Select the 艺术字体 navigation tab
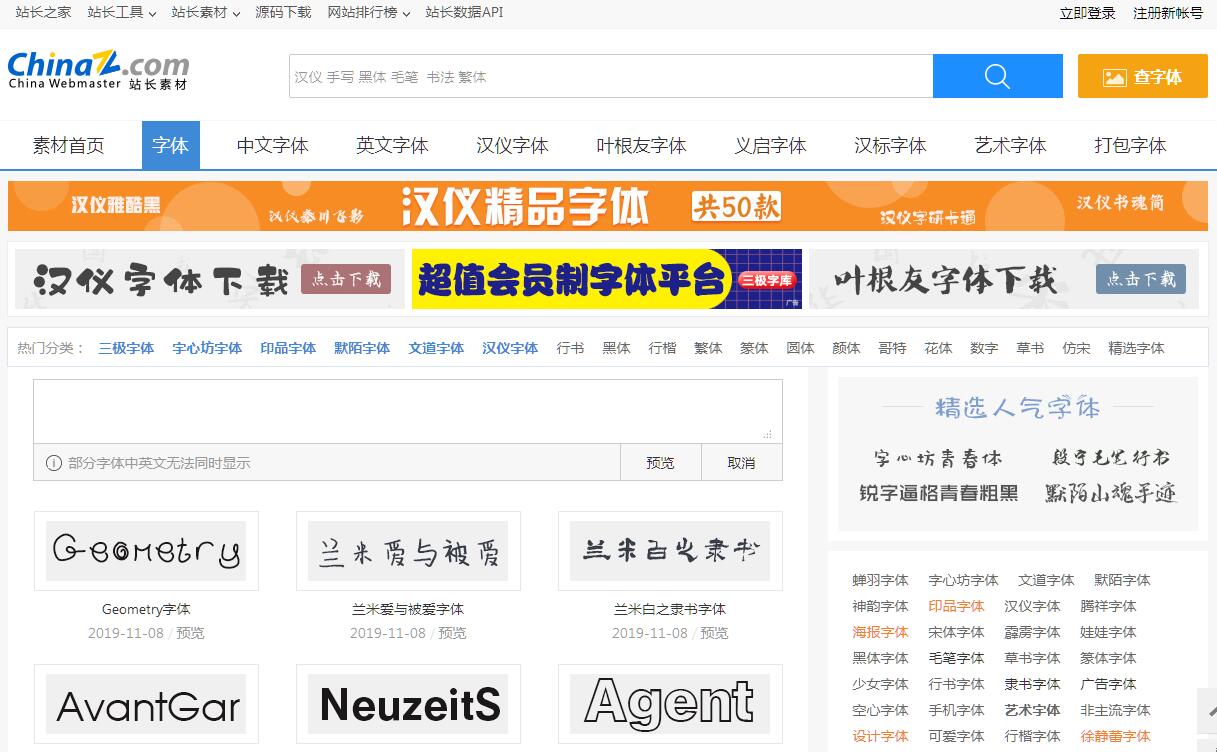1217x752 pixels. click(1010, 146)
